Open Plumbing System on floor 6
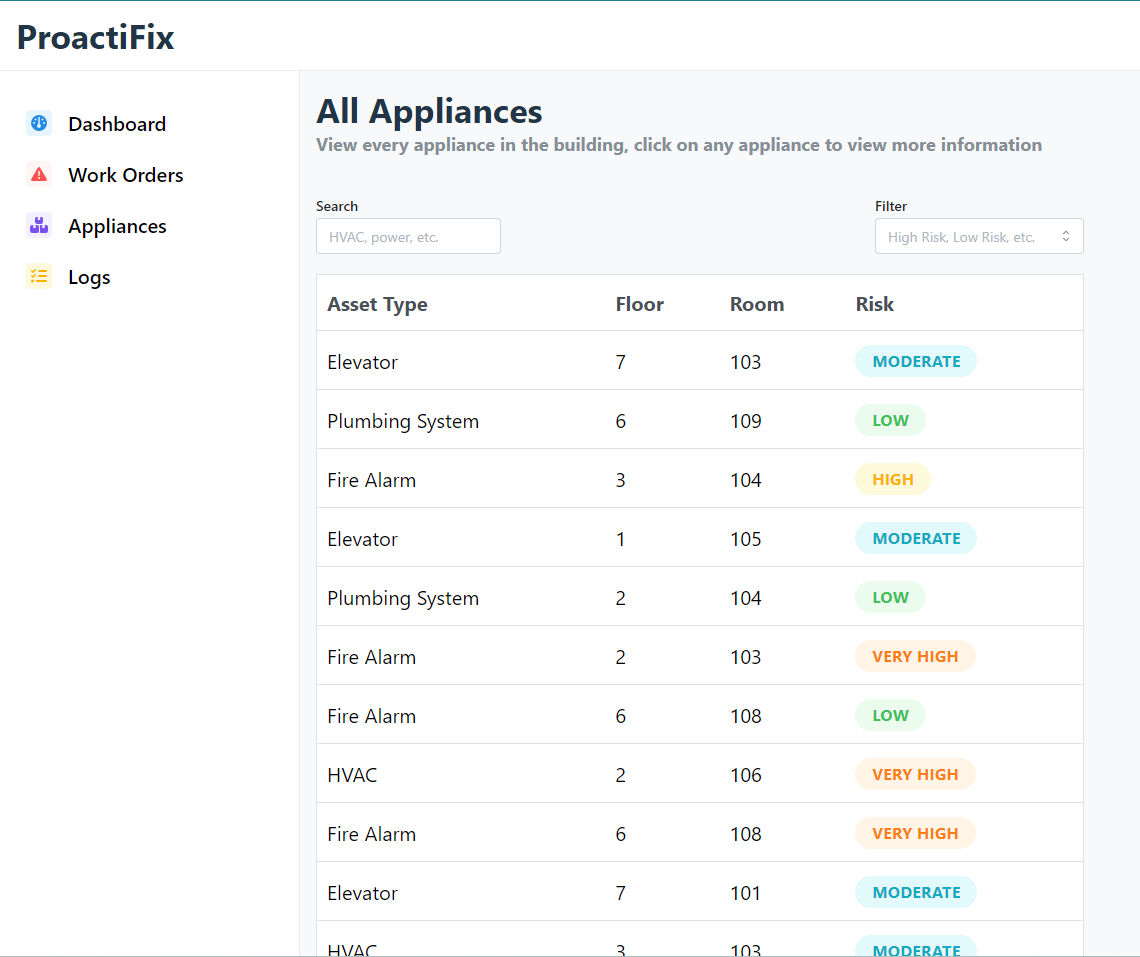 click(x=699, y=420)
